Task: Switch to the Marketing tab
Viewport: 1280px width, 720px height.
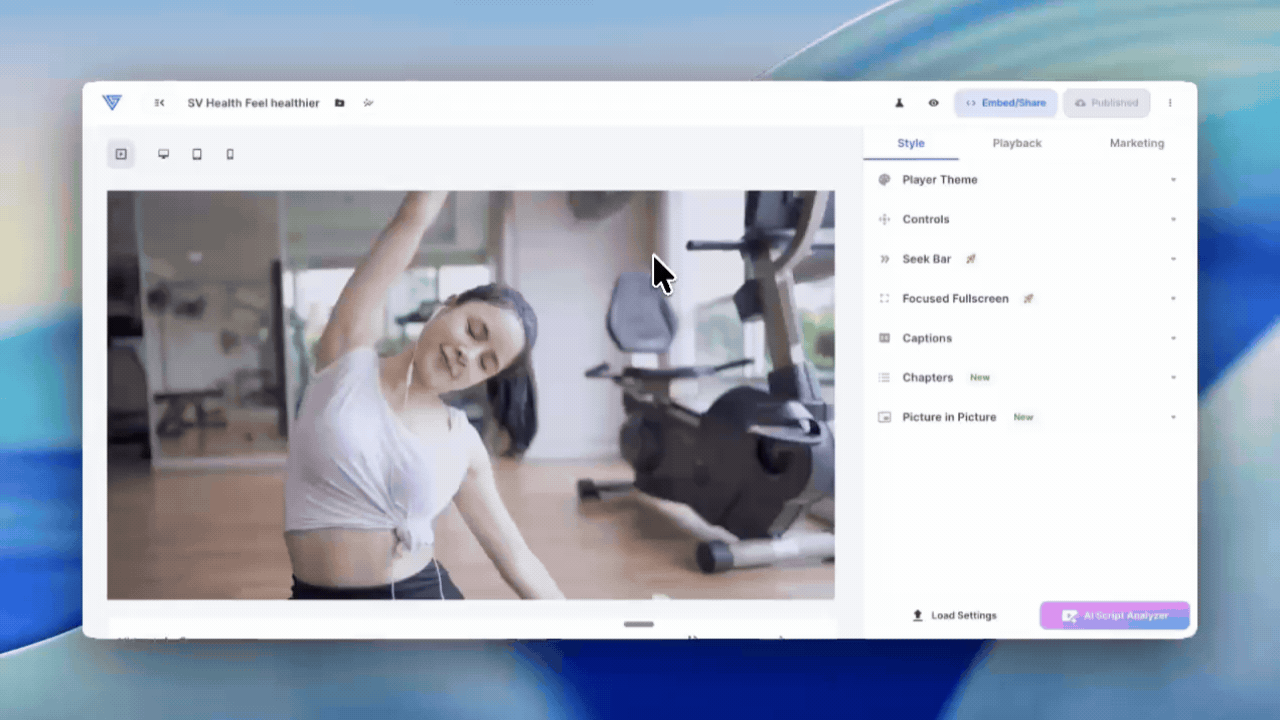Action: pos(1137,143)
